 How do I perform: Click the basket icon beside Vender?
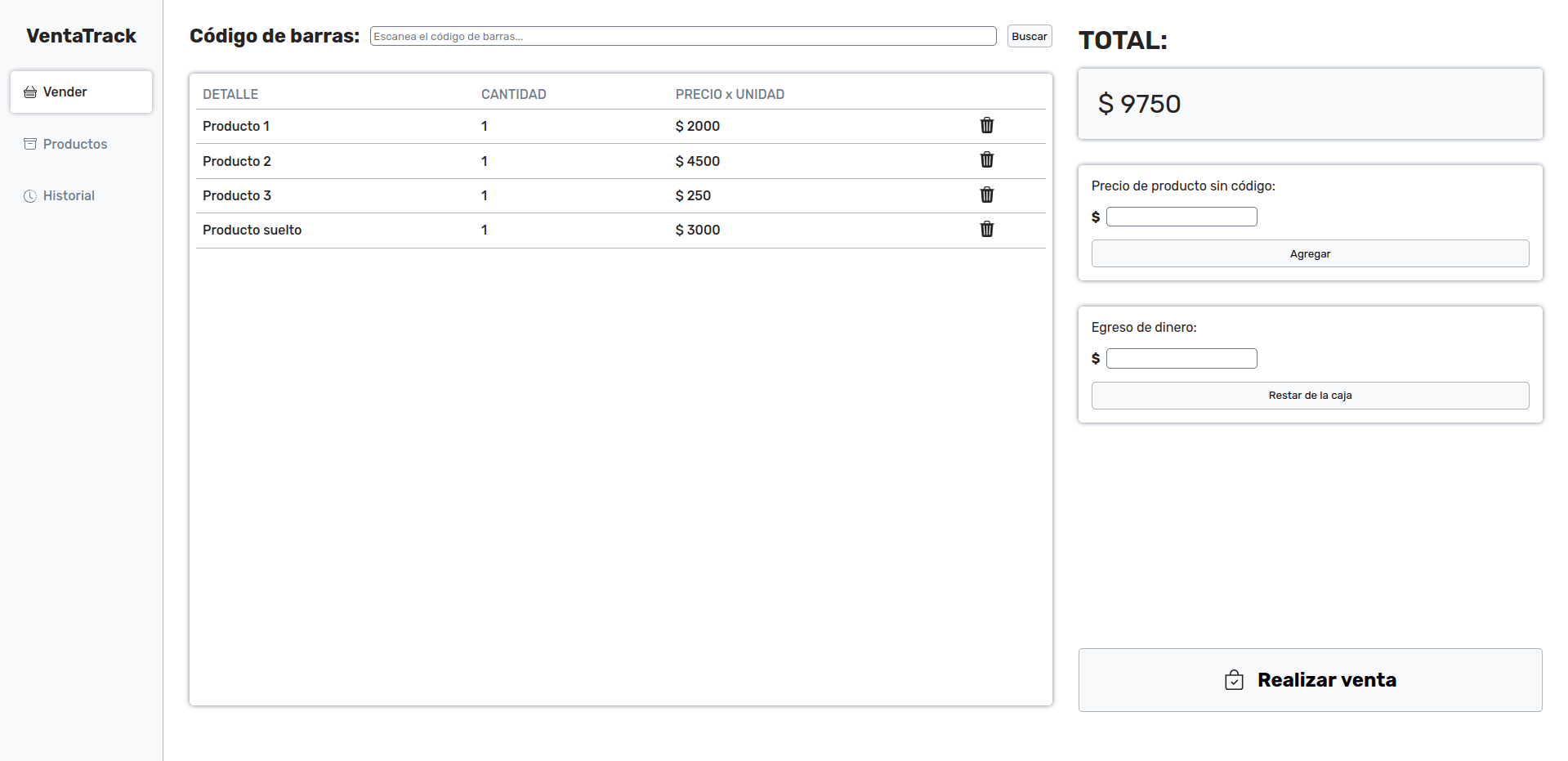click(x=30, y=92)
